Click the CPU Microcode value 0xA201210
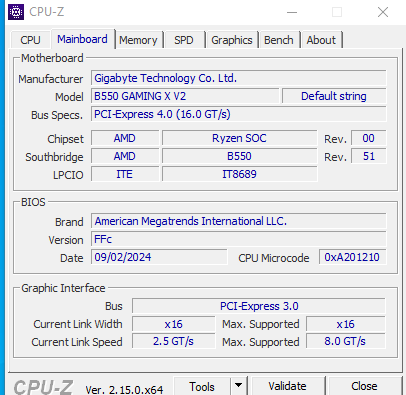Viewport: 406px width, 395px height. [x=352, y=257]
